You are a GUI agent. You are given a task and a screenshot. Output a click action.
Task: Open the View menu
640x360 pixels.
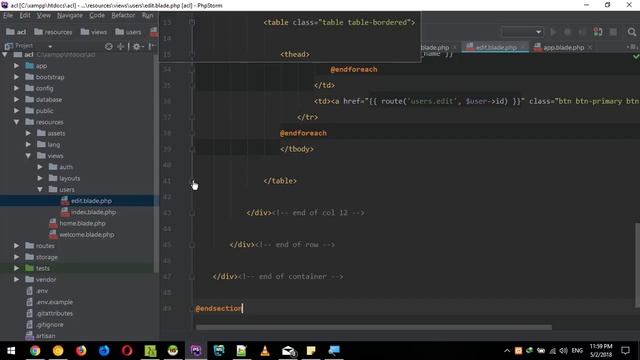44,16
